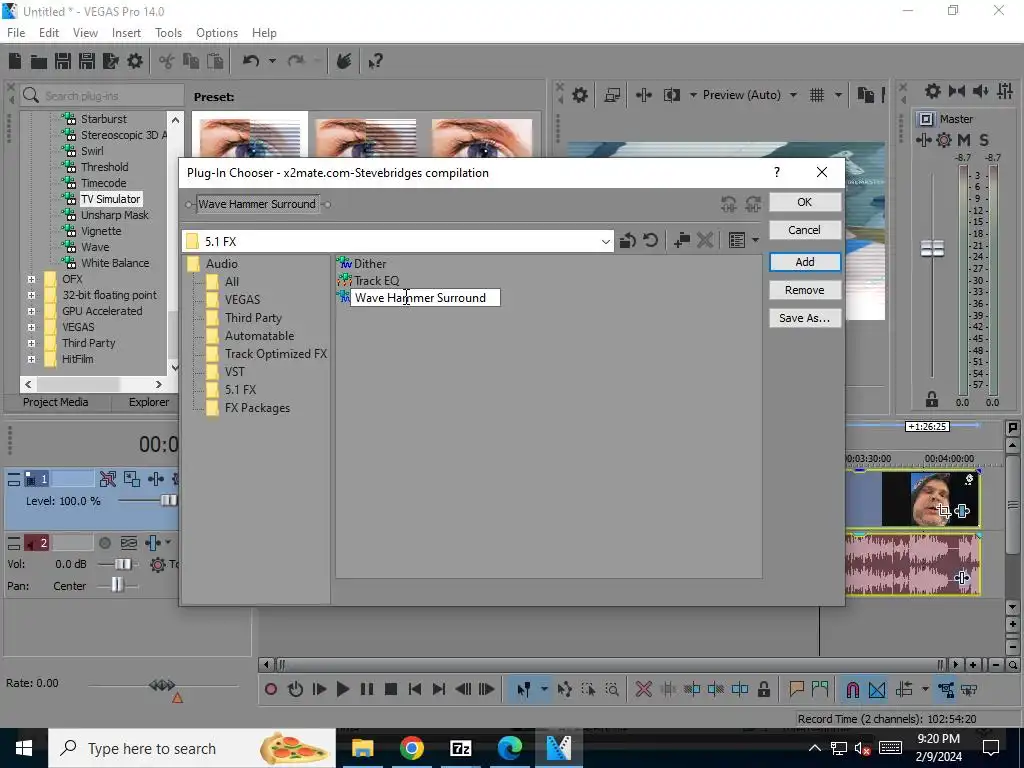Open Video Preview settings gear icon

click(580, 95)
